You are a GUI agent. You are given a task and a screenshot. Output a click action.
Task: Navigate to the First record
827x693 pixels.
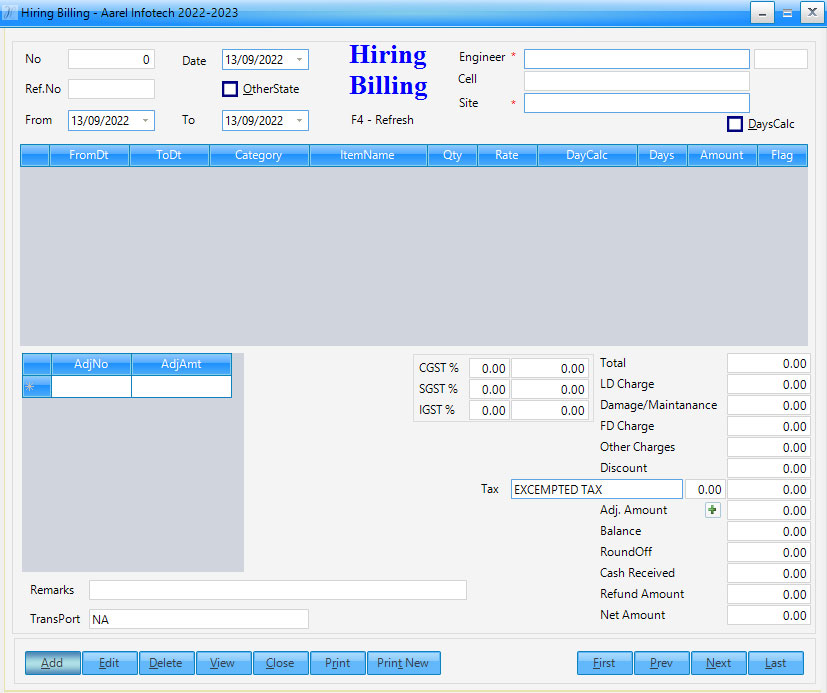coord(604,663)
